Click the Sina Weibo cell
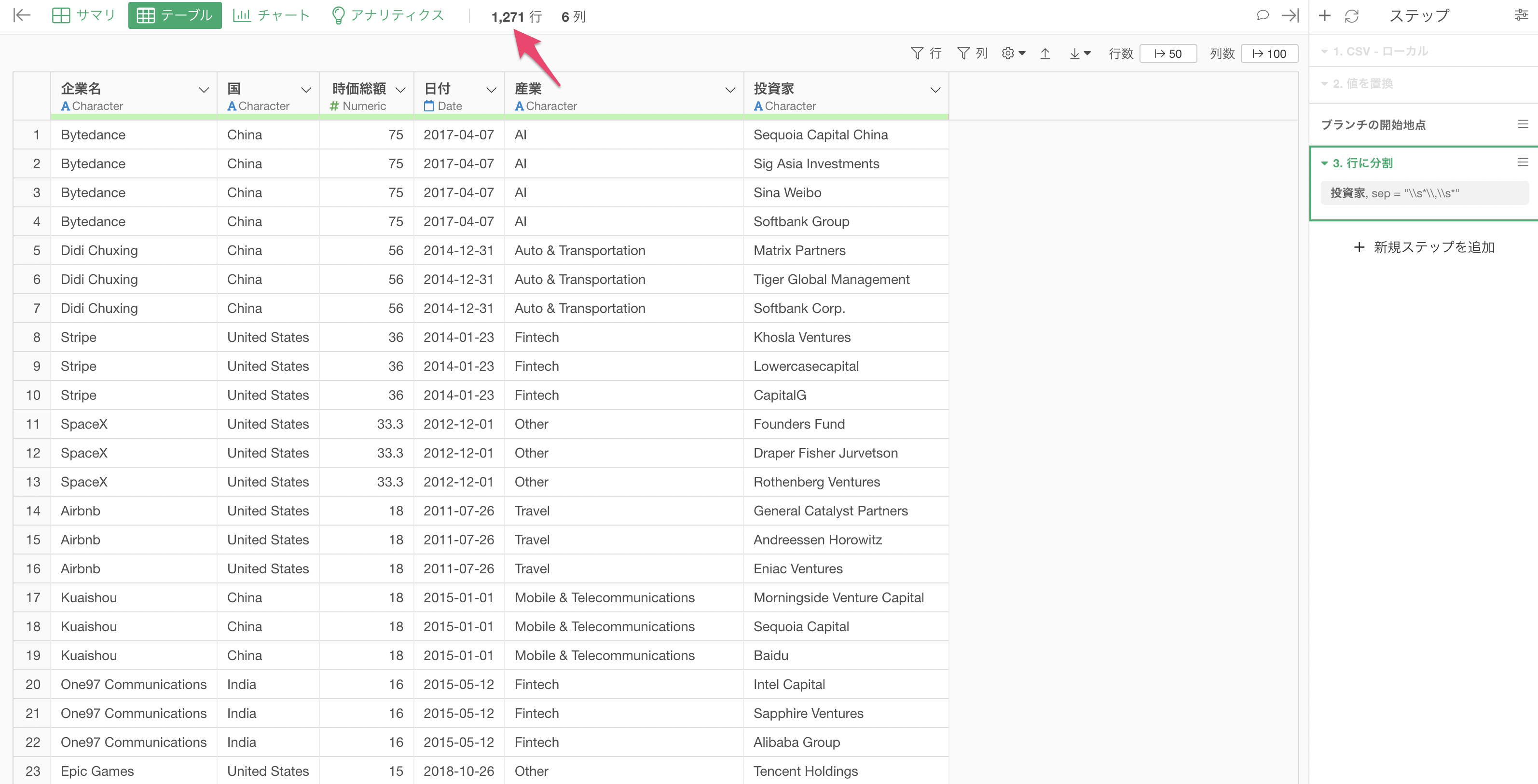The height and width of the screenshot is (784, 1538). [x=846, y=193]
